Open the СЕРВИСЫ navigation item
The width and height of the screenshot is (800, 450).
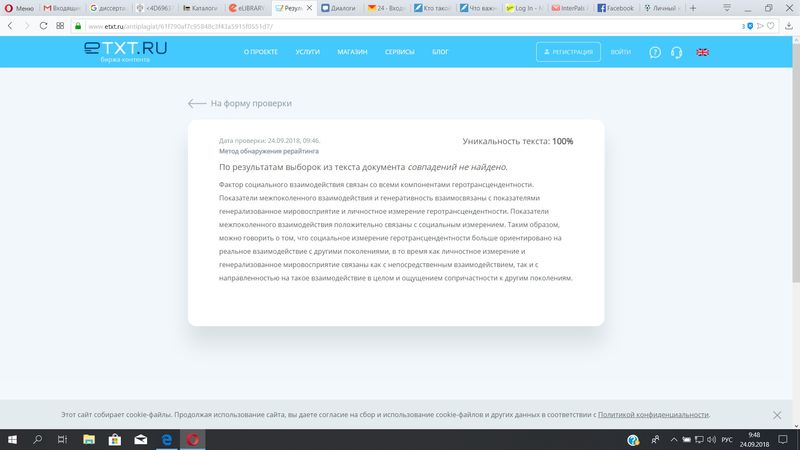[400, 52]
